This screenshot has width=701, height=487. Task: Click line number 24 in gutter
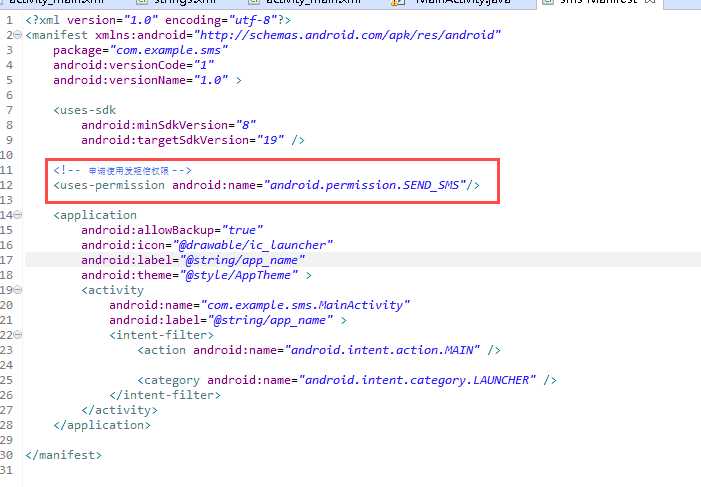[x=6, y=365]
